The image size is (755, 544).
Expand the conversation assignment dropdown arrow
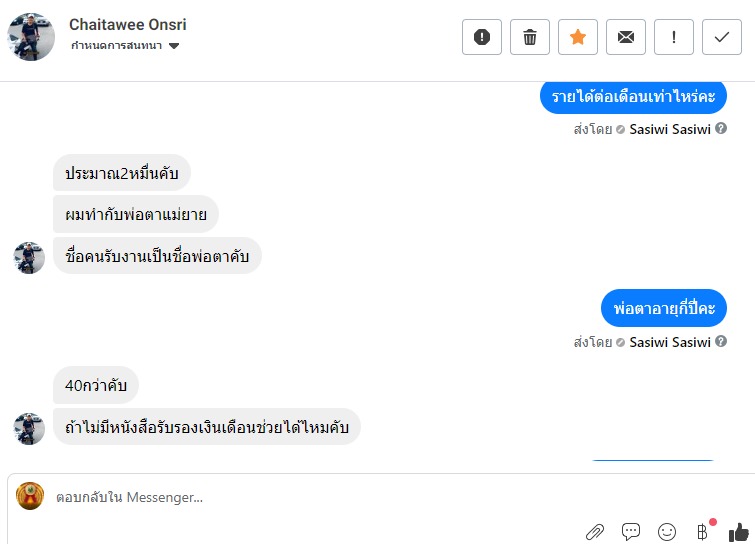point(174,46)
